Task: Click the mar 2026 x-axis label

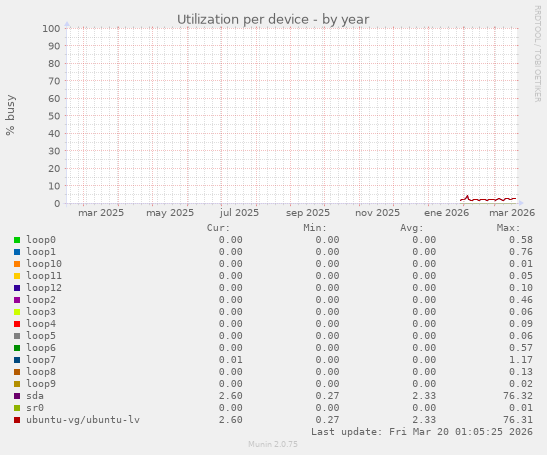Action: click(x=512, y=212)
